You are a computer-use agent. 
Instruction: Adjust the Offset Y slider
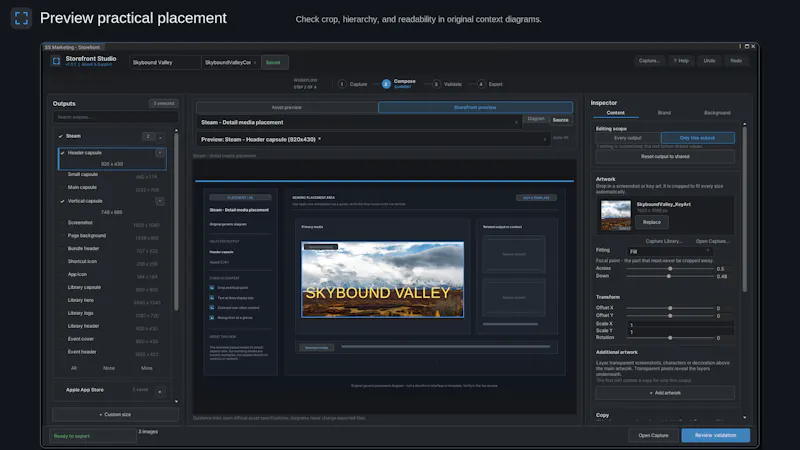[669, 316]
